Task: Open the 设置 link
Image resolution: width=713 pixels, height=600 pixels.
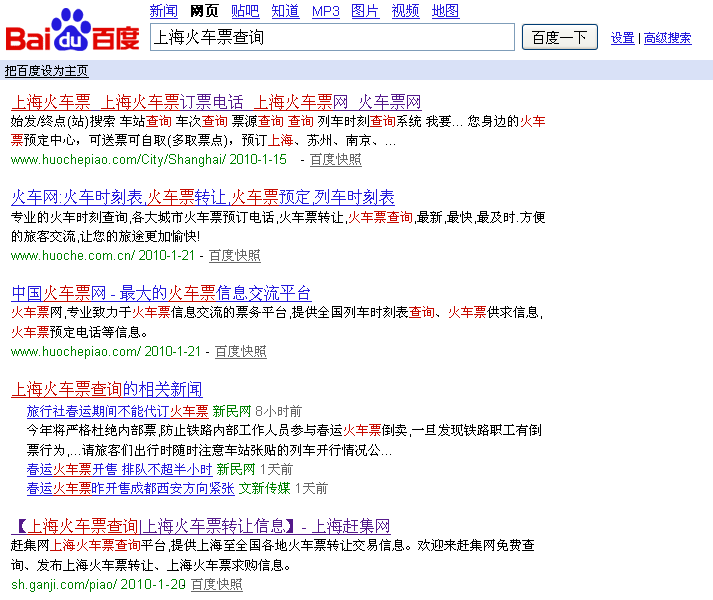Action: [623, 38]
